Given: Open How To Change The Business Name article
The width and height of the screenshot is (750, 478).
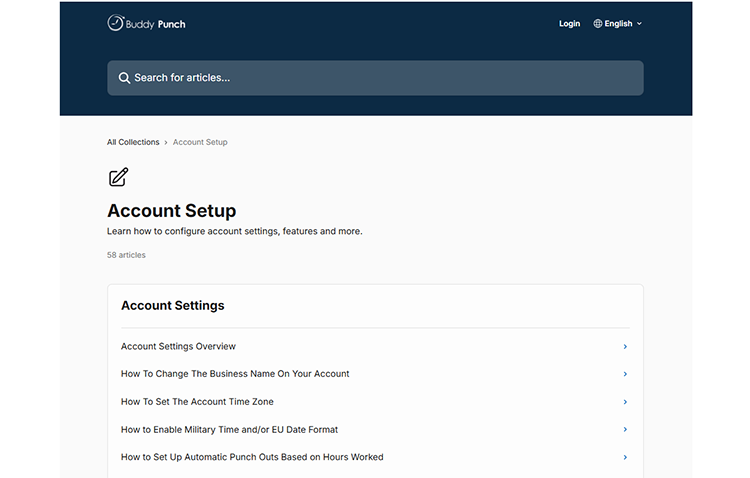Looking at the screenshot, I should point(235,374).
